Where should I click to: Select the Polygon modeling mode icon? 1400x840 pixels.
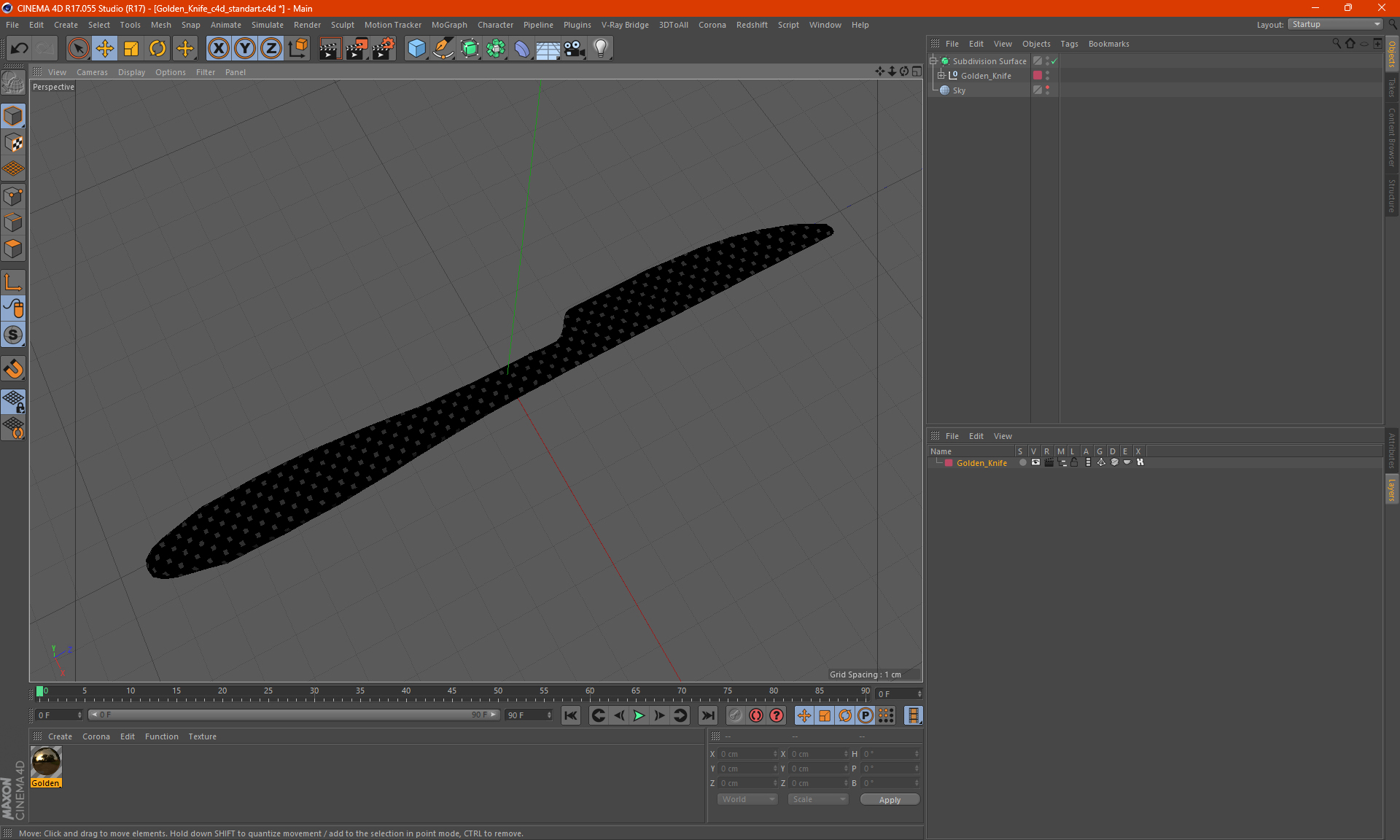15,247
